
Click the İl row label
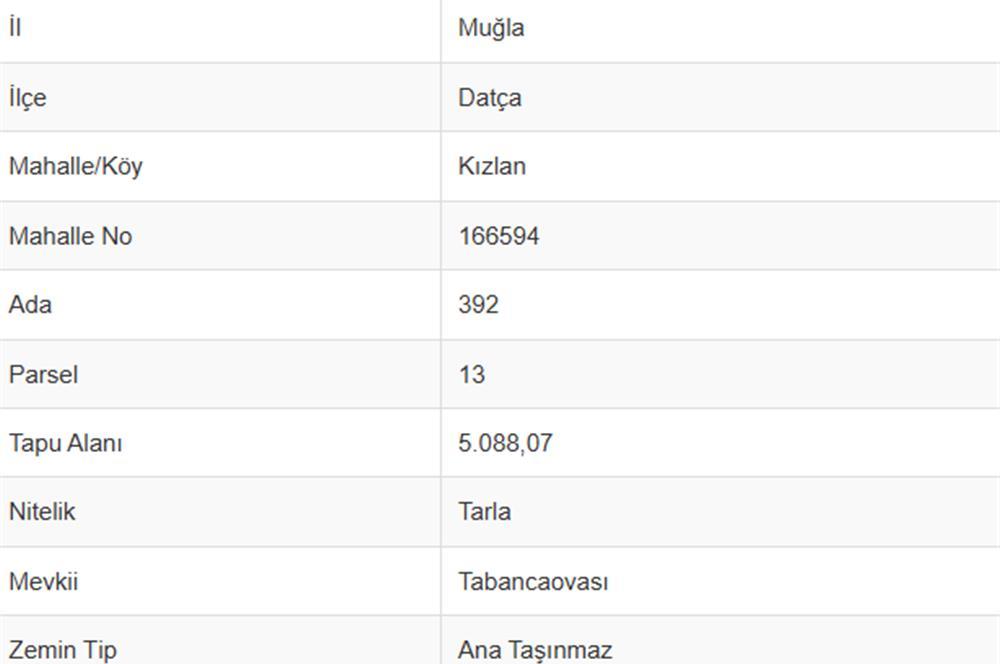(15, 27)
